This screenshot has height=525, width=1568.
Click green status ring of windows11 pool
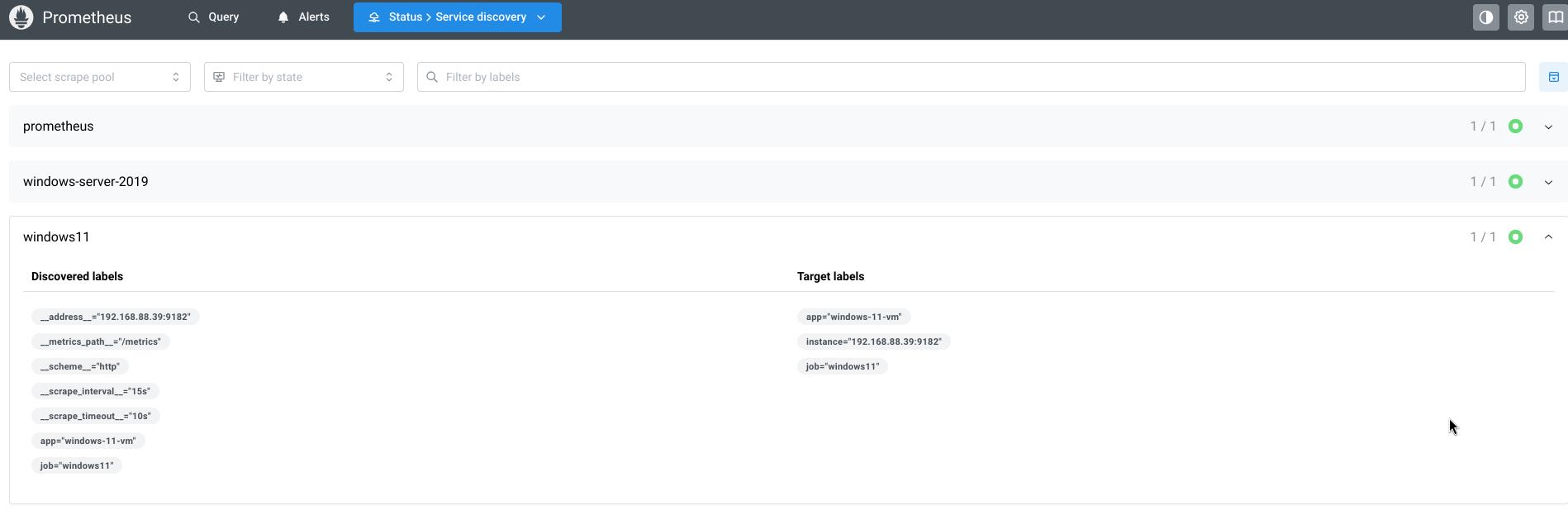1515,237
